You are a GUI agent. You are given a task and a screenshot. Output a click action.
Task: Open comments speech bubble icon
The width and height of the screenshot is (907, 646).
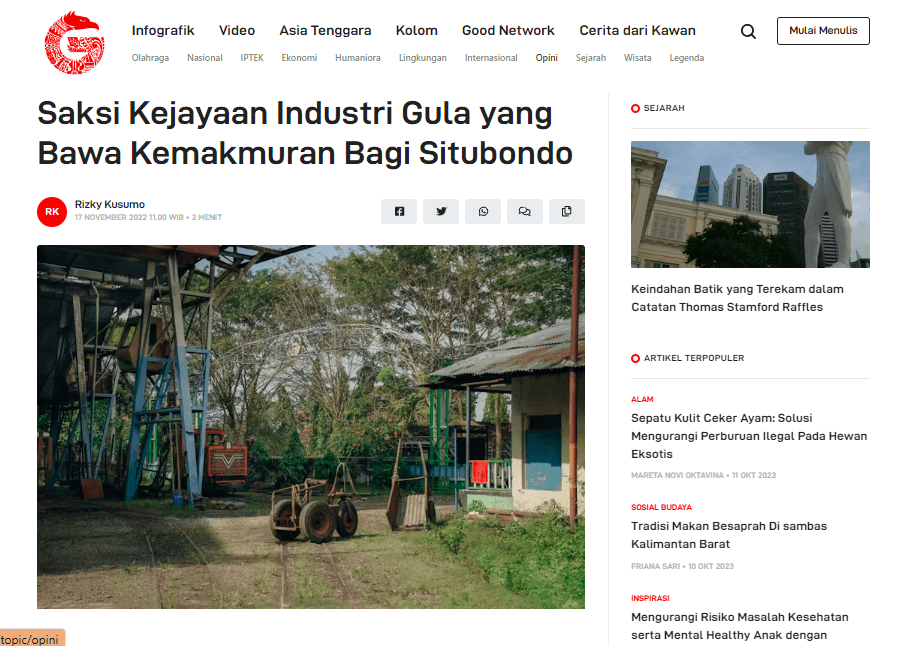[x=525, y=211]
